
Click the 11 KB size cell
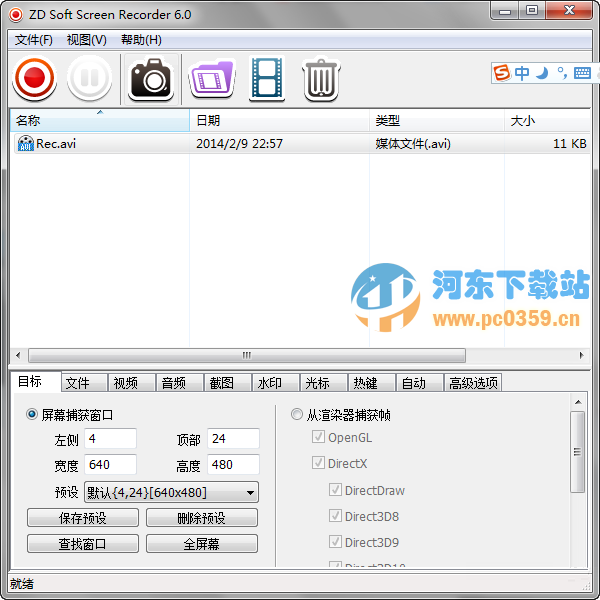click(x=570, y=144)
